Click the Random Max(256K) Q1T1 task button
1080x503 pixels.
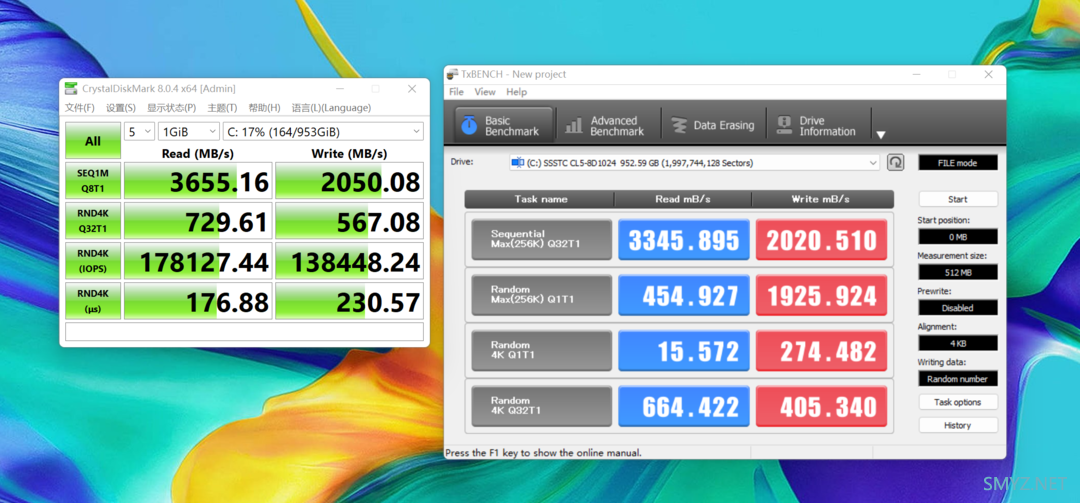tap(541, 295)
